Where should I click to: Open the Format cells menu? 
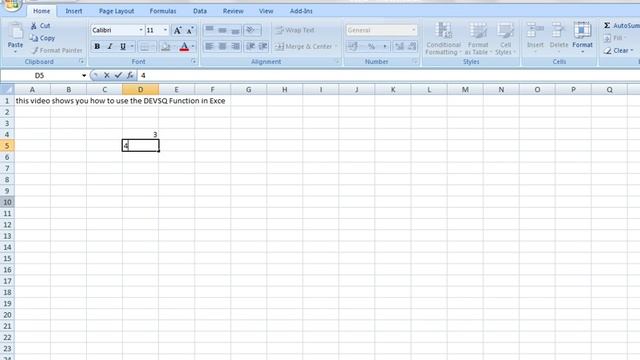(582, 38)
